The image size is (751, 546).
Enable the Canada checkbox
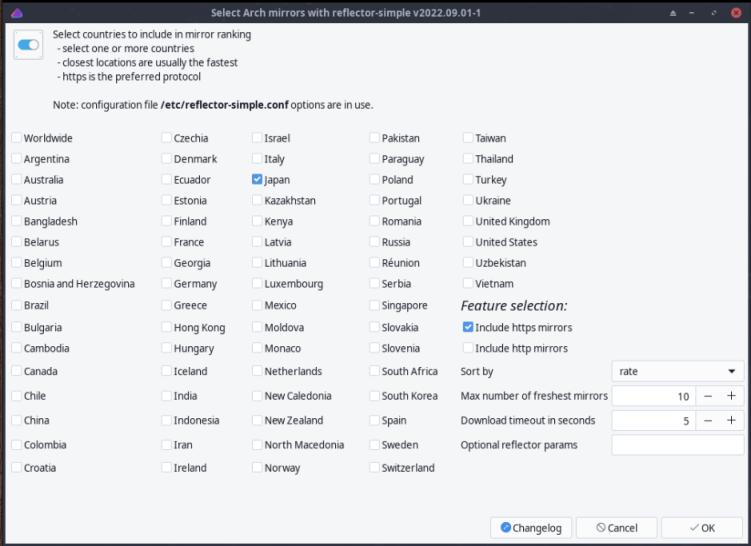pyautogui.click(x=16, y=371)
